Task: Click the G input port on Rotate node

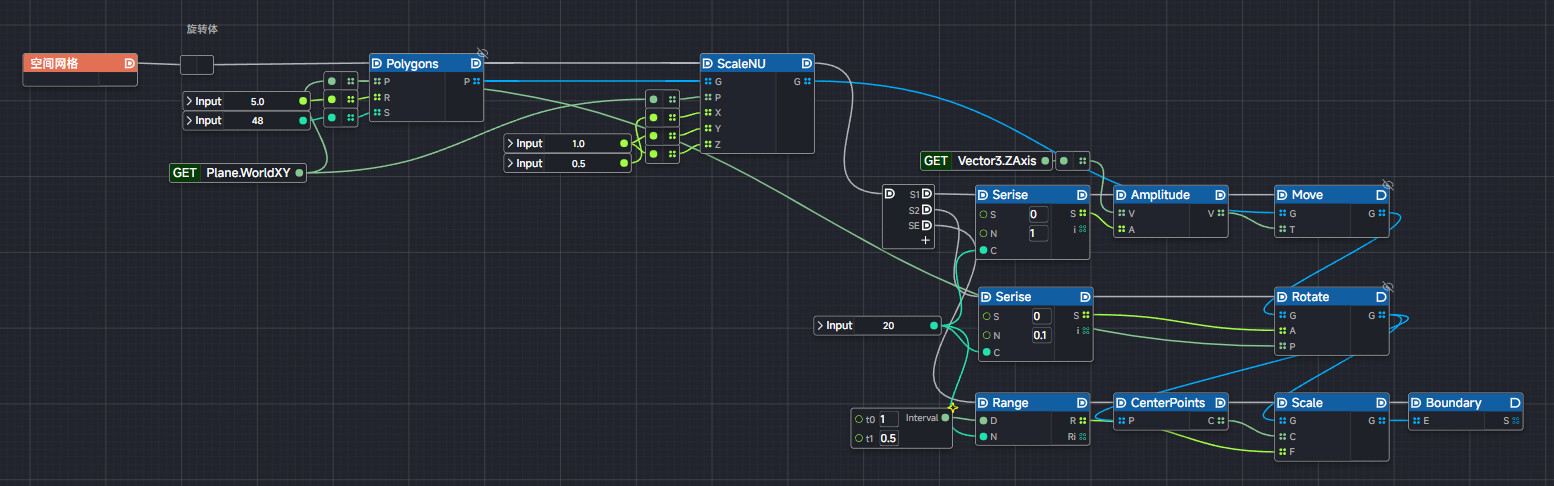Action: 1283,315
